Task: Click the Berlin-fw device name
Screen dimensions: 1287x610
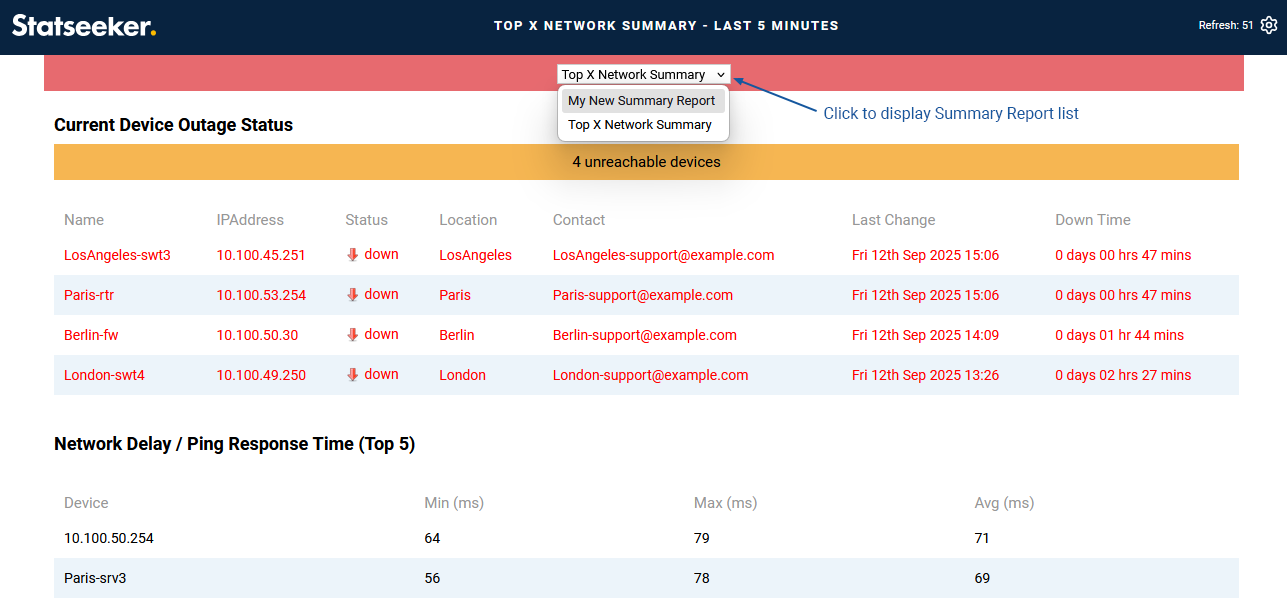Action: (x=91, y=335)
